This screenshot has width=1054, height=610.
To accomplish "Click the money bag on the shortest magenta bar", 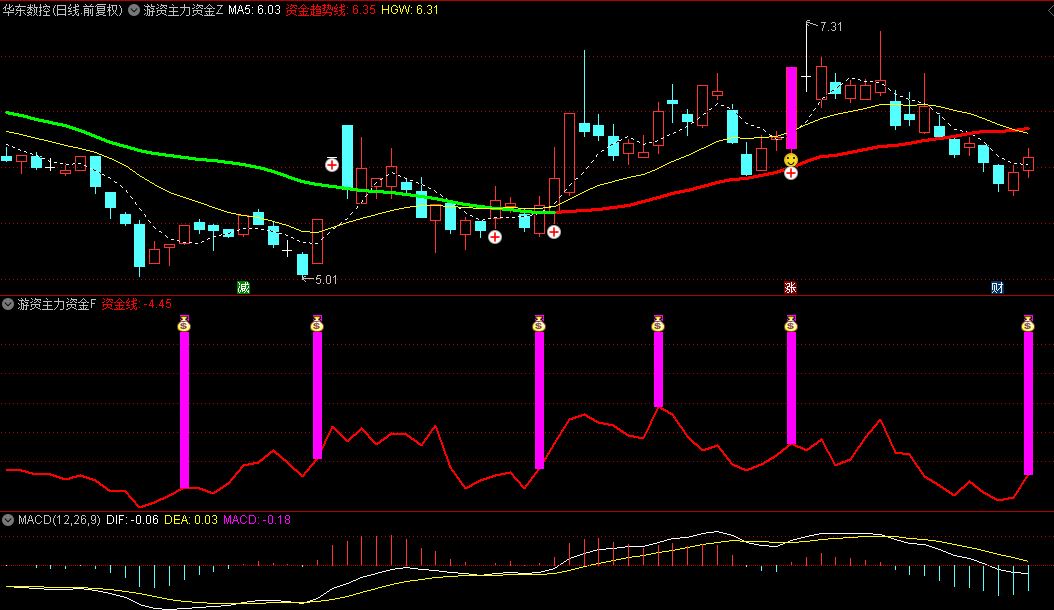I will pyautogui.click(x=658, y=324).
